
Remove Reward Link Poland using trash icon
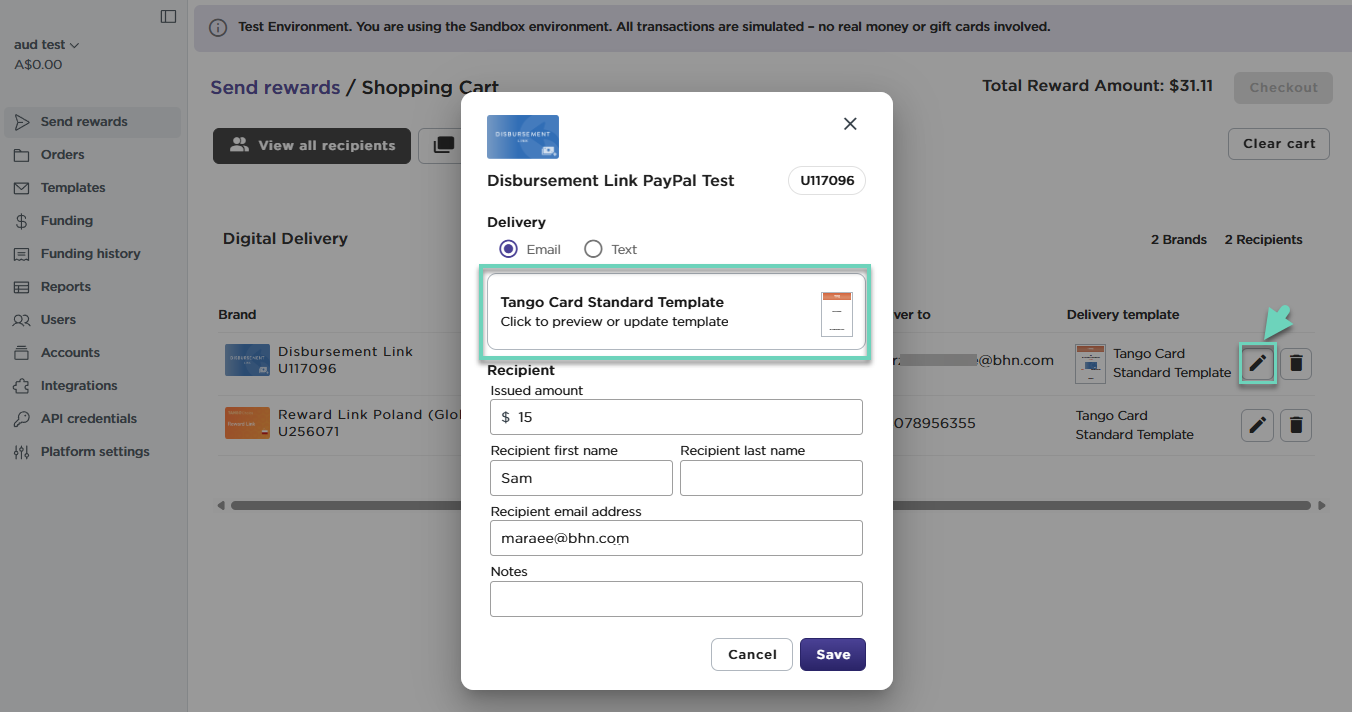tap(1296, 426)
